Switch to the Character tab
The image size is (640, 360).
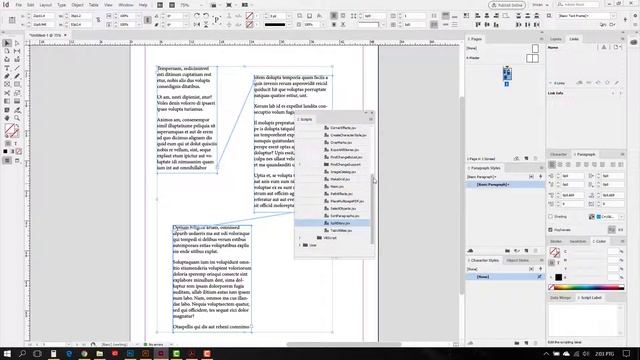click(558, 154)
